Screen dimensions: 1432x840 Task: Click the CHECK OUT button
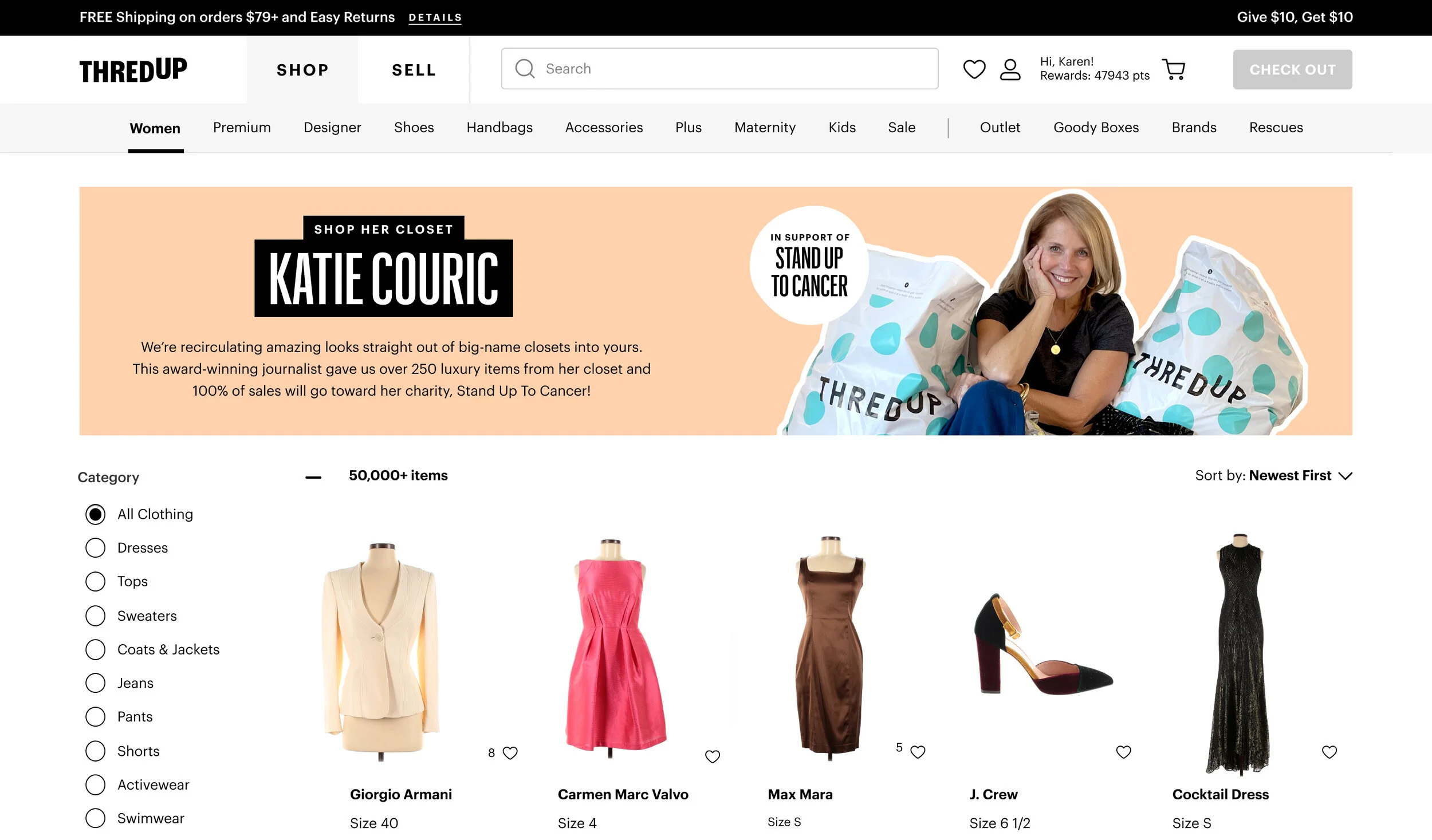point(1292,69)
